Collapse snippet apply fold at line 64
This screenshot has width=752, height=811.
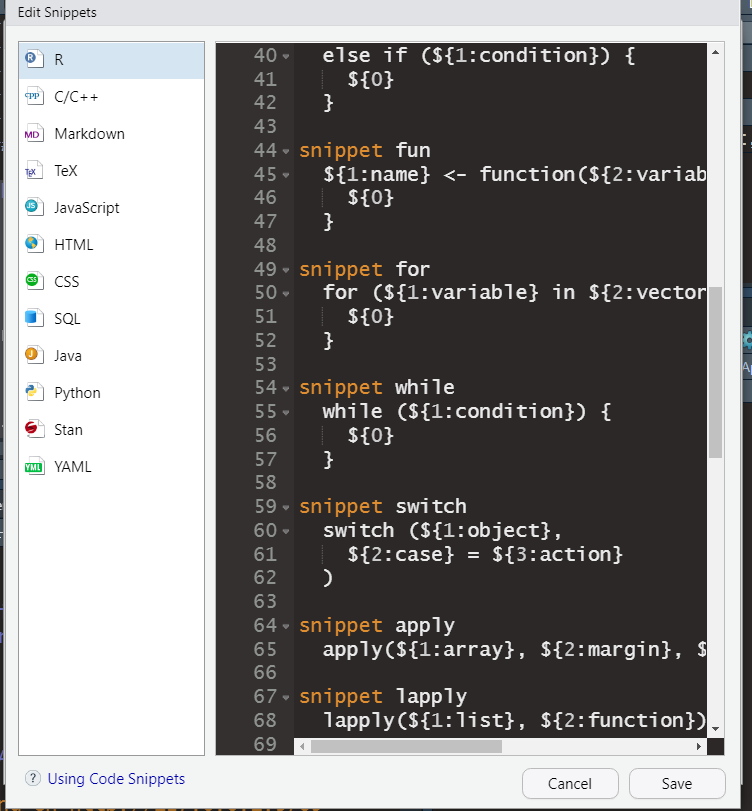coord(286,626)
